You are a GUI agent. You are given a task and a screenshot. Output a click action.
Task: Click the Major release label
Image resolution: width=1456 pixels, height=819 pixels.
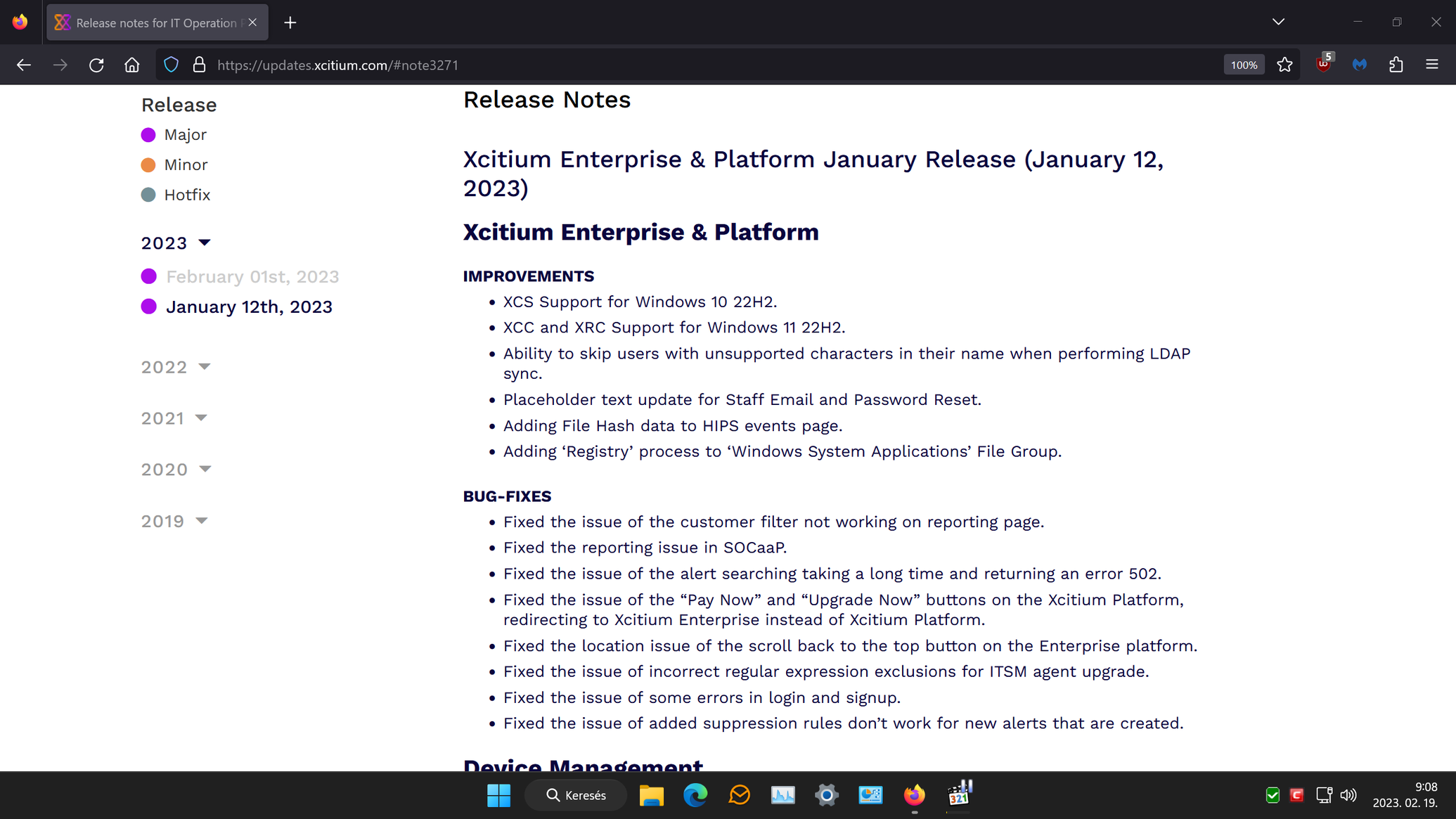[185, 134]
